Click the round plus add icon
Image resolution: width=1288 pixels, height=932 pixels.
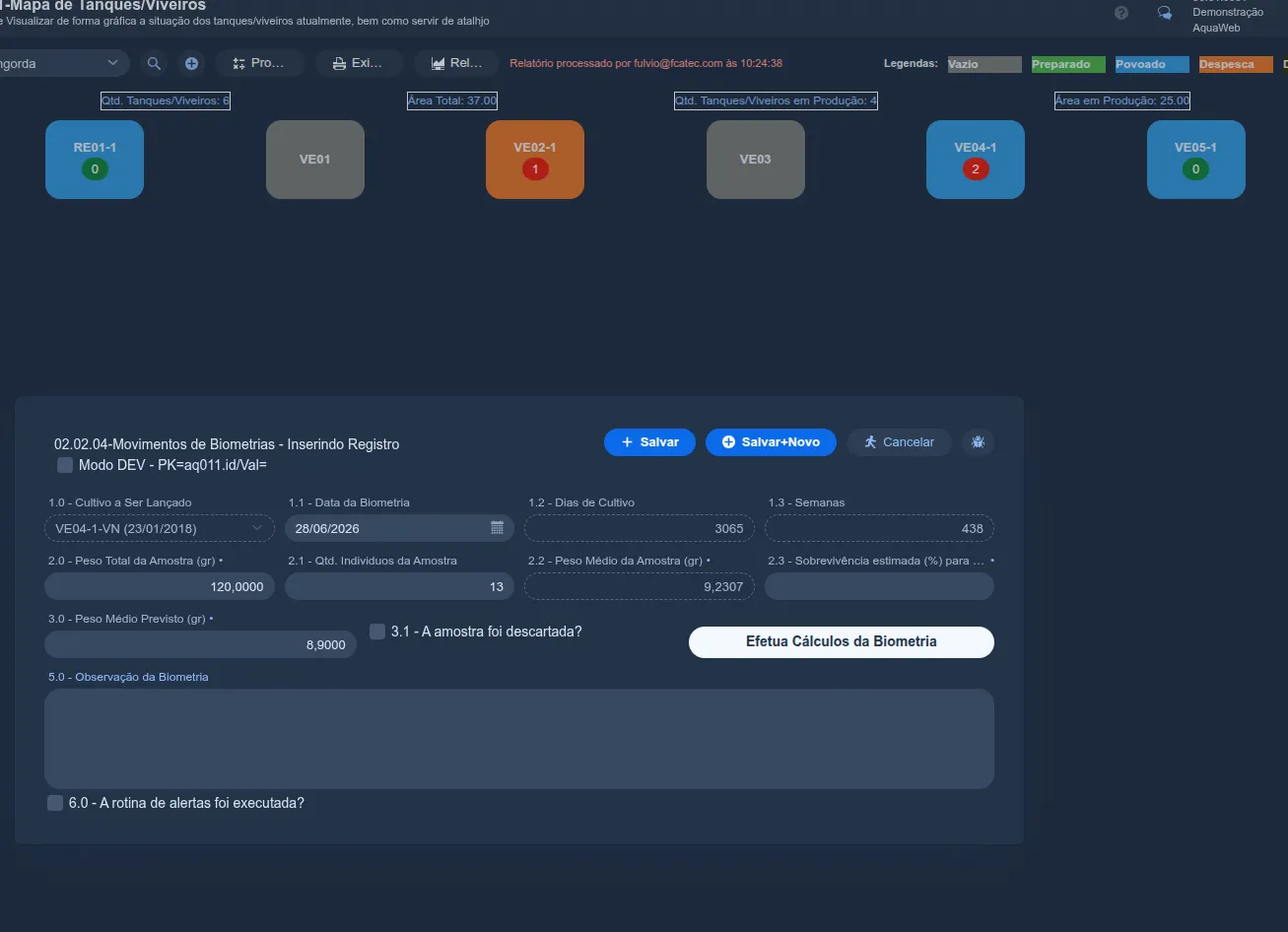pos(191,63)
